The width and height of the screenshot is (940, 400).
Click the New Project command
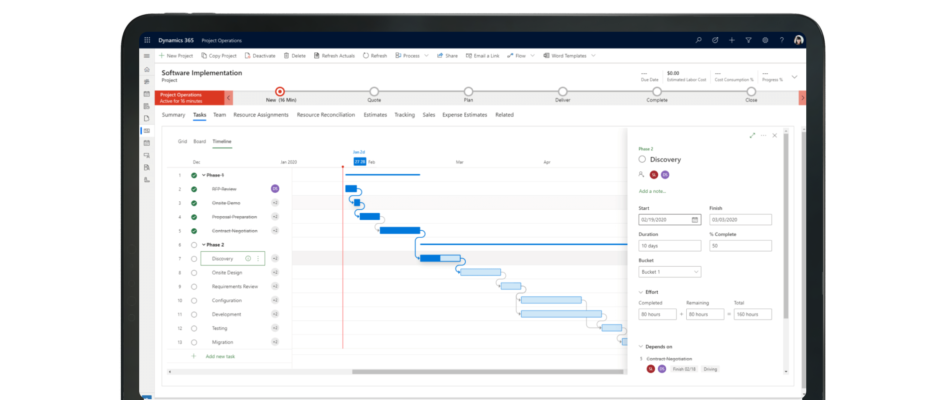point(176,56)
